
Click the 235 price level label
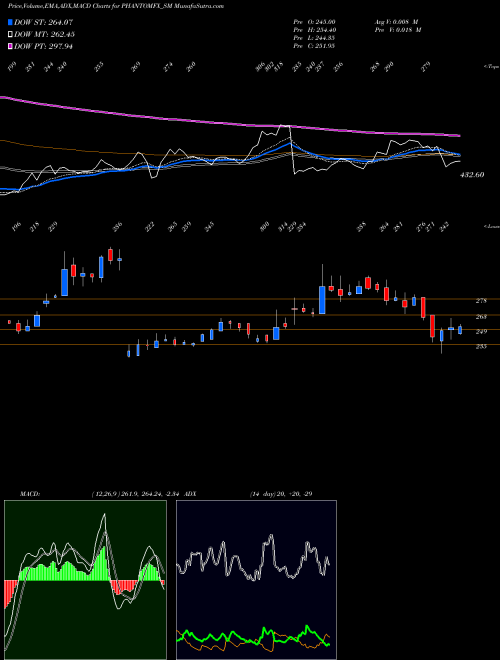(x=481, y=346)
